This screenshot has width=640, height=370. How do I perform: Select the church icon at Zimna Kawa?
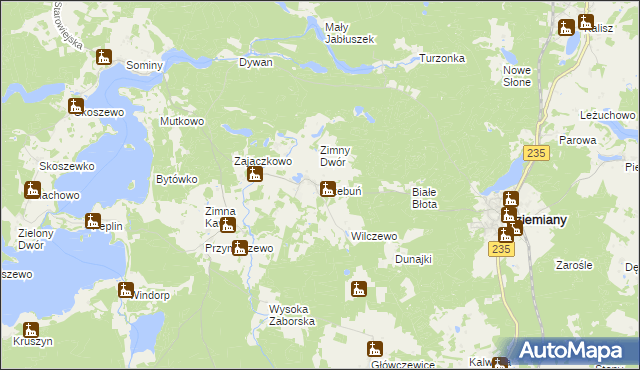pyautogui.click(x=228, y=225)
